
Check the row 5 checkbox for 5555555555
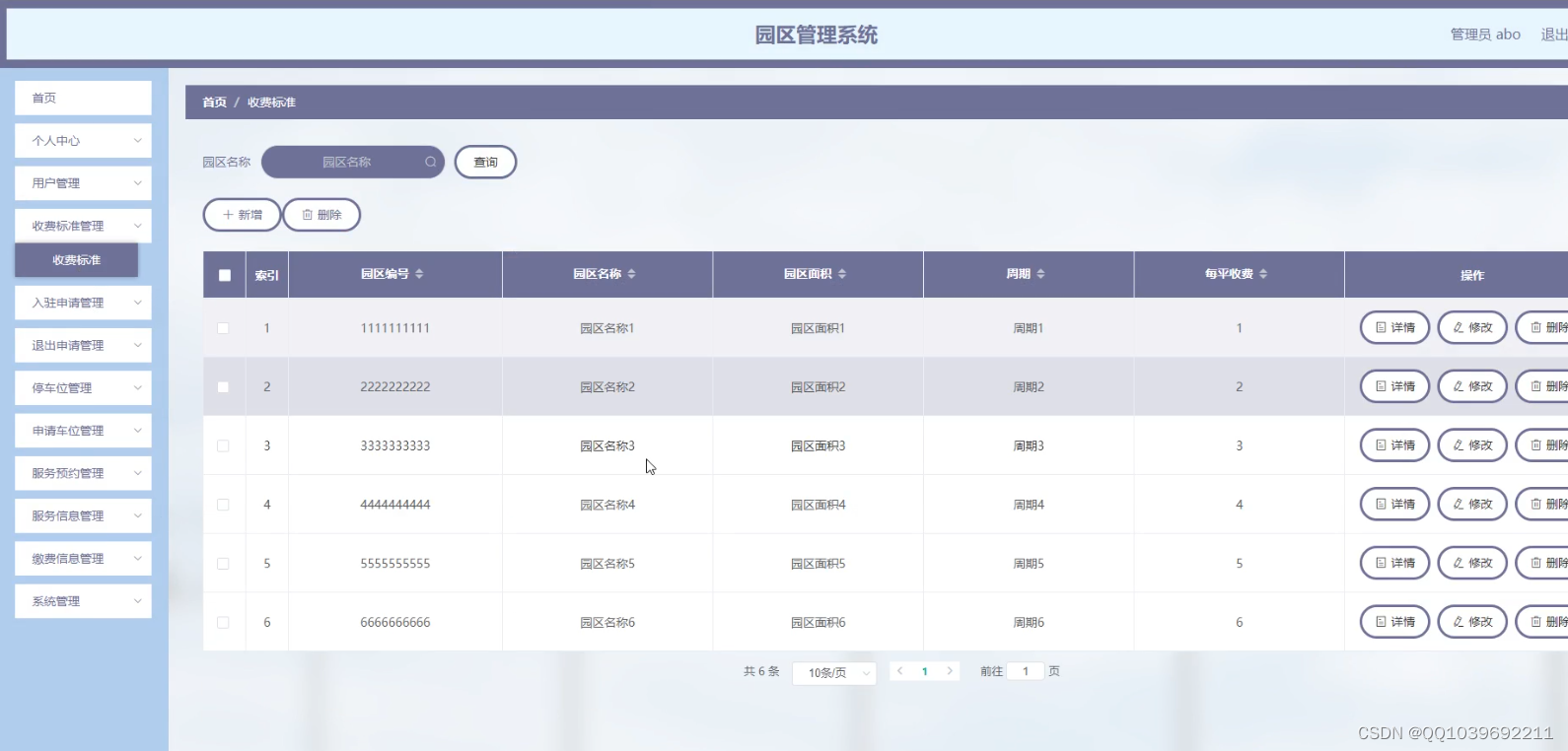click(x=223, y=564)
